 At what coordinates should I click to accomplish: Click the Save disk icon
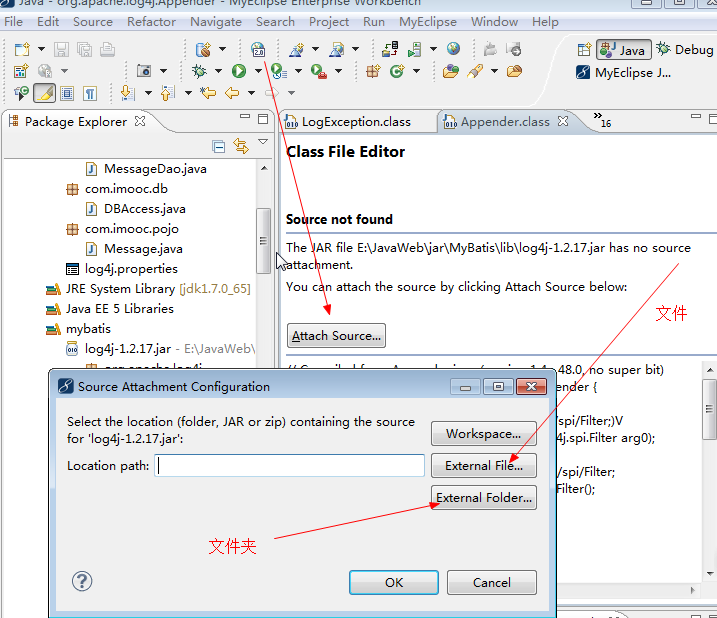[x=61, y=49]
